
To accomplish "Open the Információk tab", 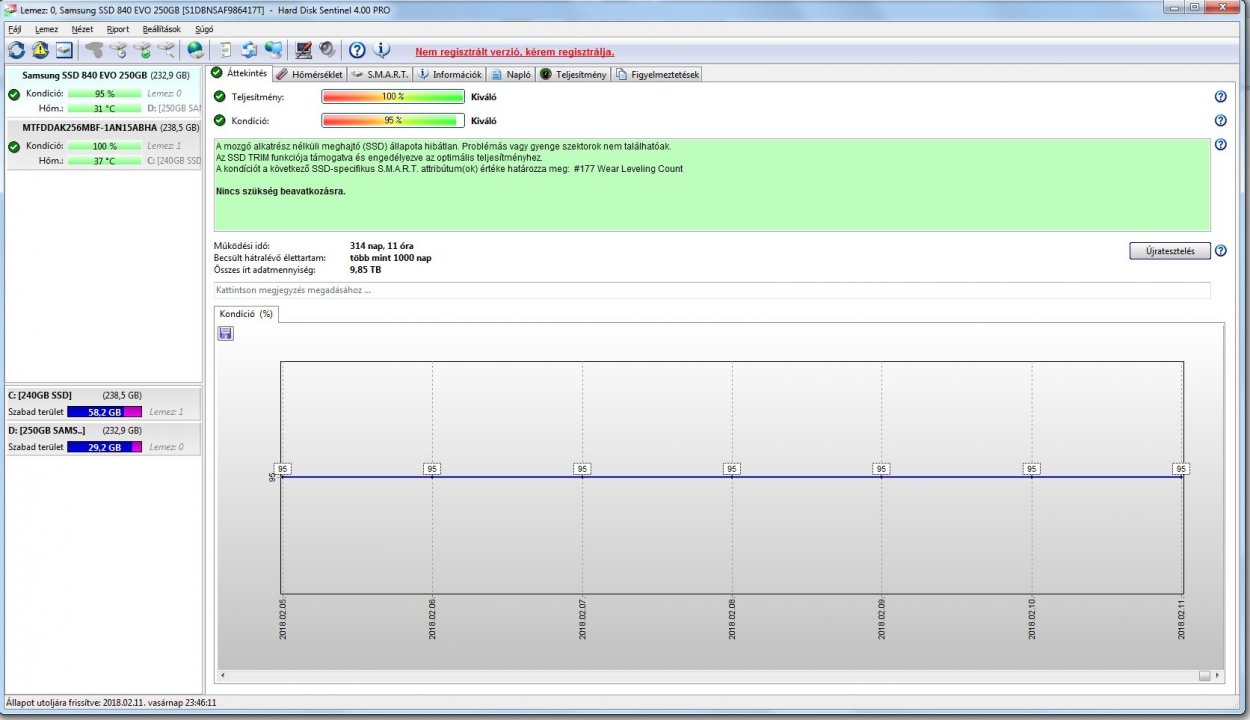I will coord(450,75).
